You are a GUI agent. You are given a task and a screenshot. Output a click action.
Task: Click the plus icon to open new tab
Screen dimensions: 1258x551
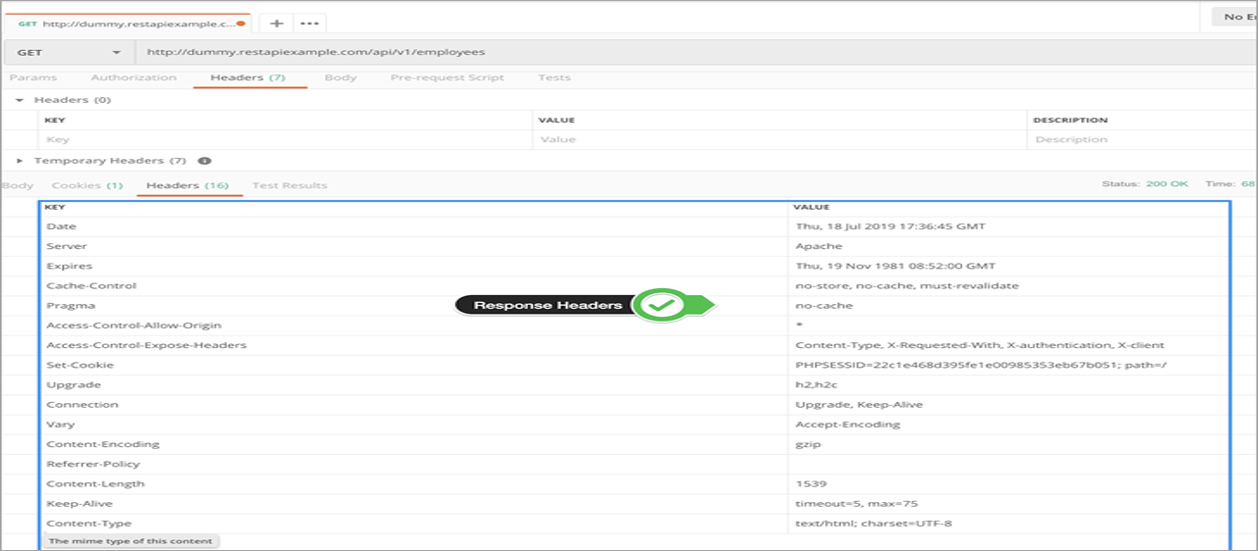277,23
